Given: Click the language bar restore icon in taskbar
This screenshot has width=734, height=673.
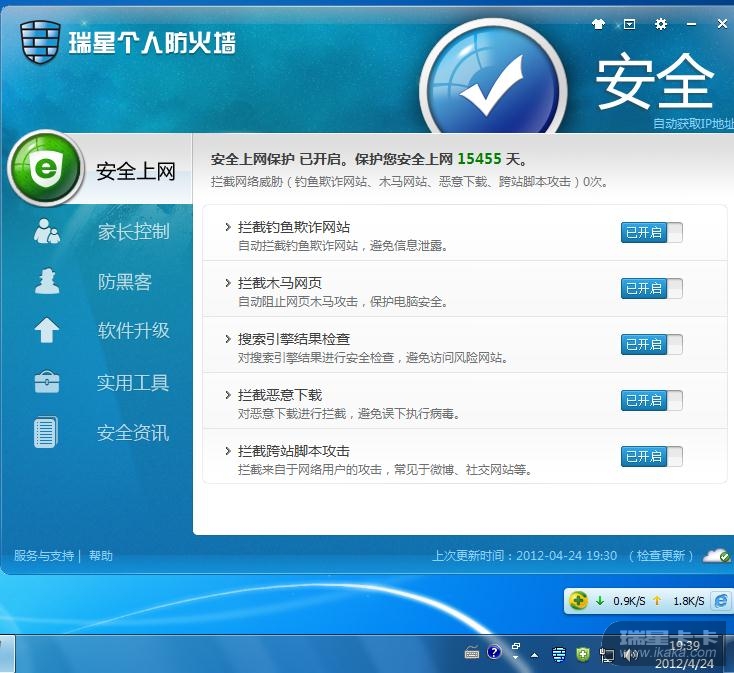Looking at the screenshot, I should [x=516, y=646].
